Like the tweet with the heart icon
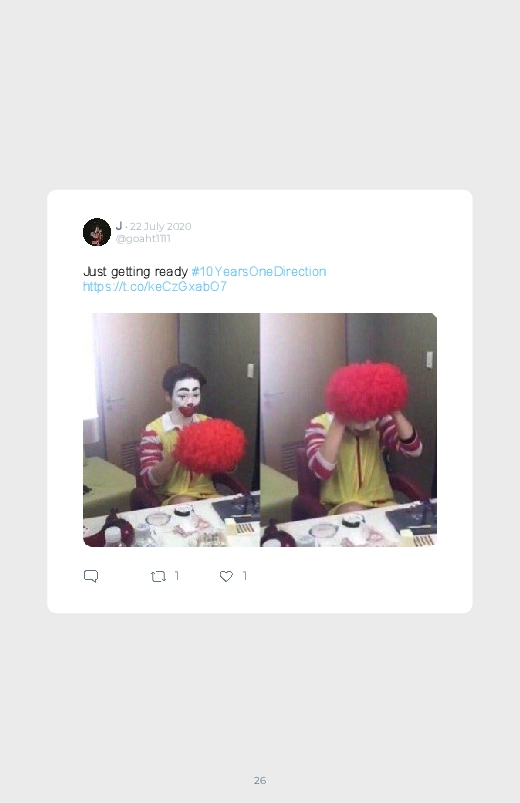The image size is (520, 803). point(226,576)
